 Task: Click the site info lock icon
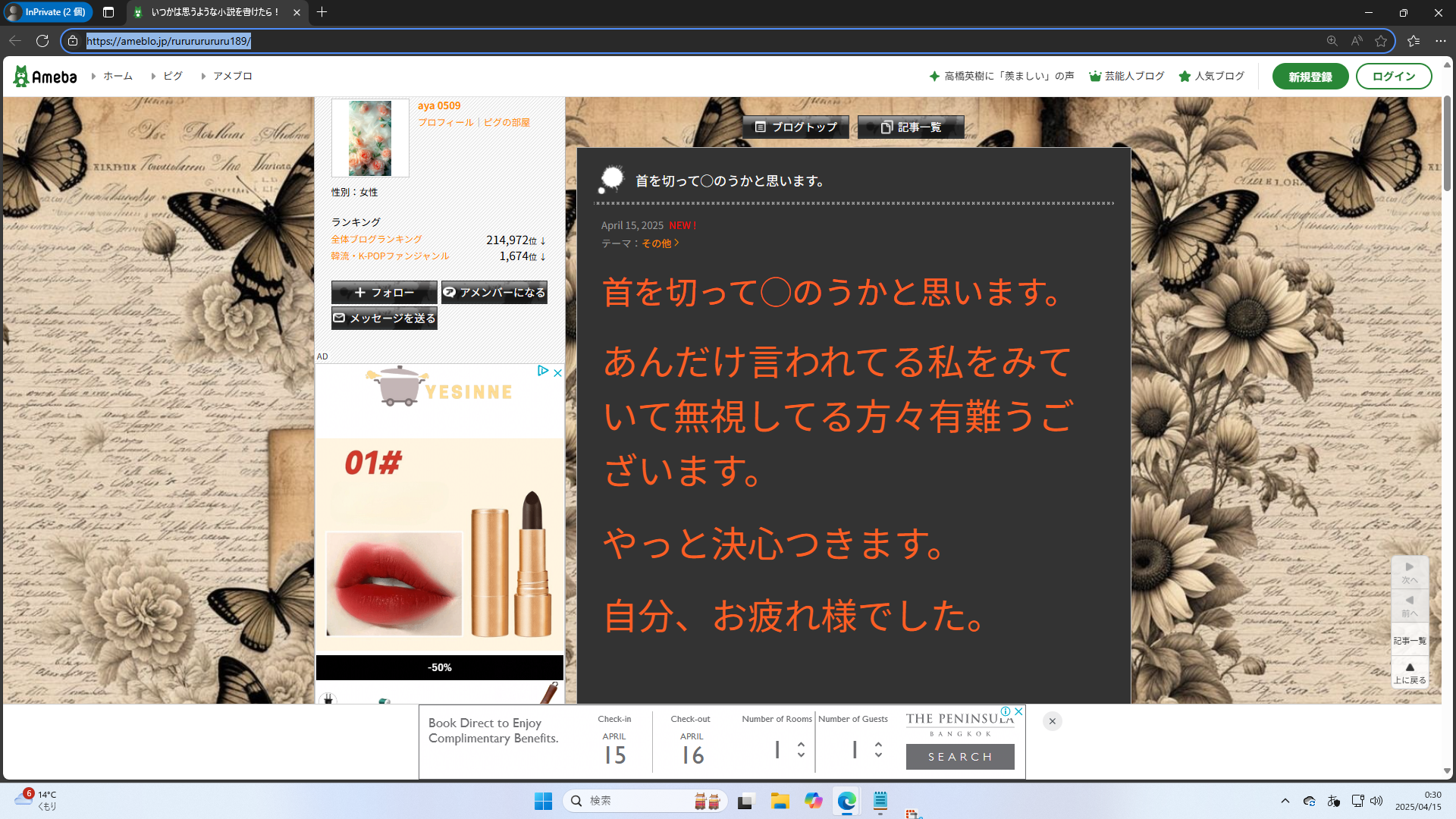click(73, 41)
